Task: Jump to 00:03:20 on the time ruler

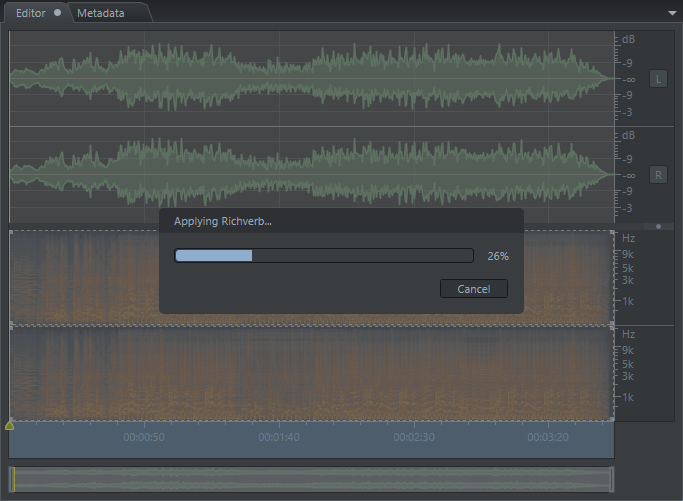Action: click(549, 437)
